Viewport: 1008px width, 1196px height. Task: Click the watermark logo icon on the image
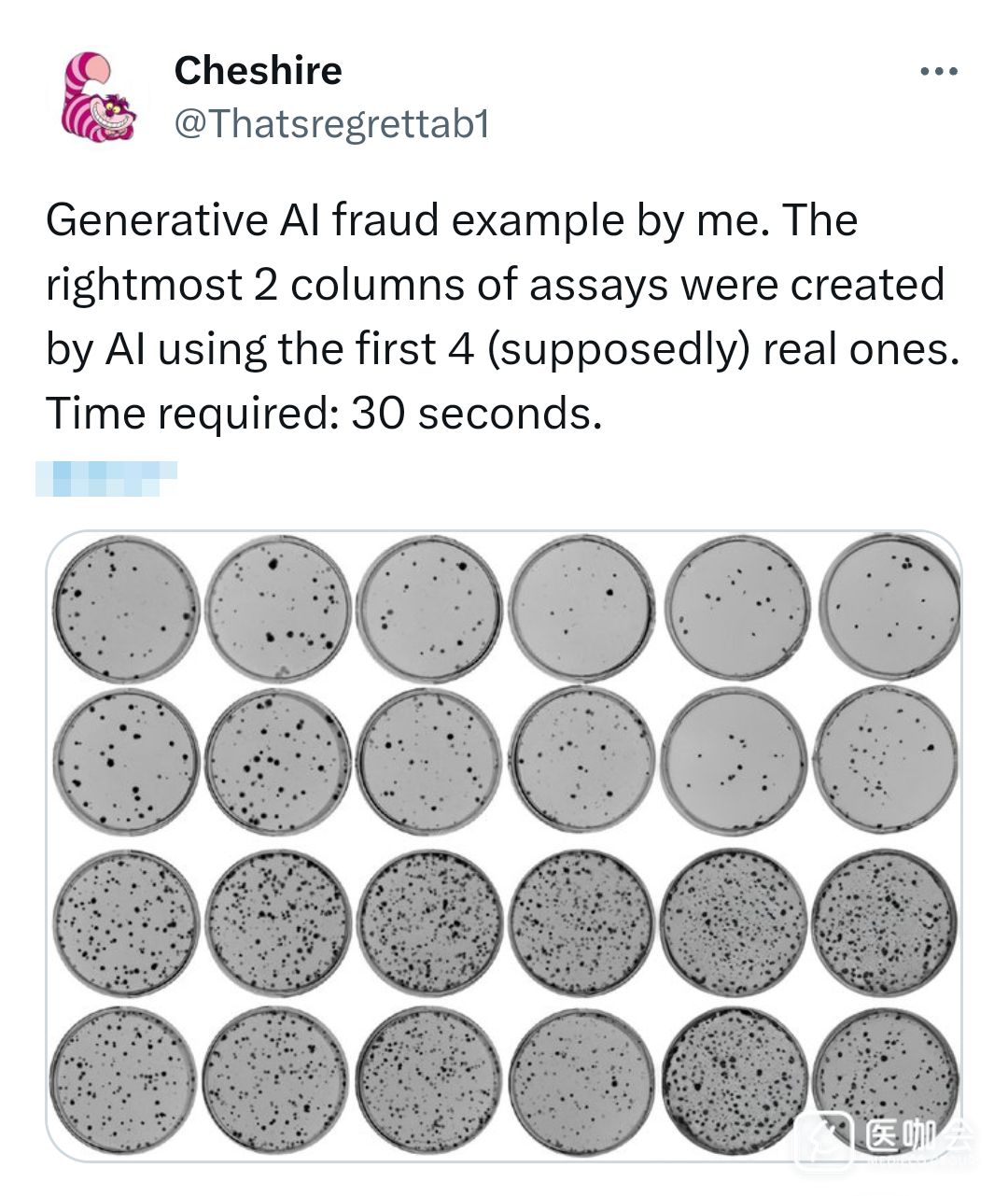[822, 1139]
